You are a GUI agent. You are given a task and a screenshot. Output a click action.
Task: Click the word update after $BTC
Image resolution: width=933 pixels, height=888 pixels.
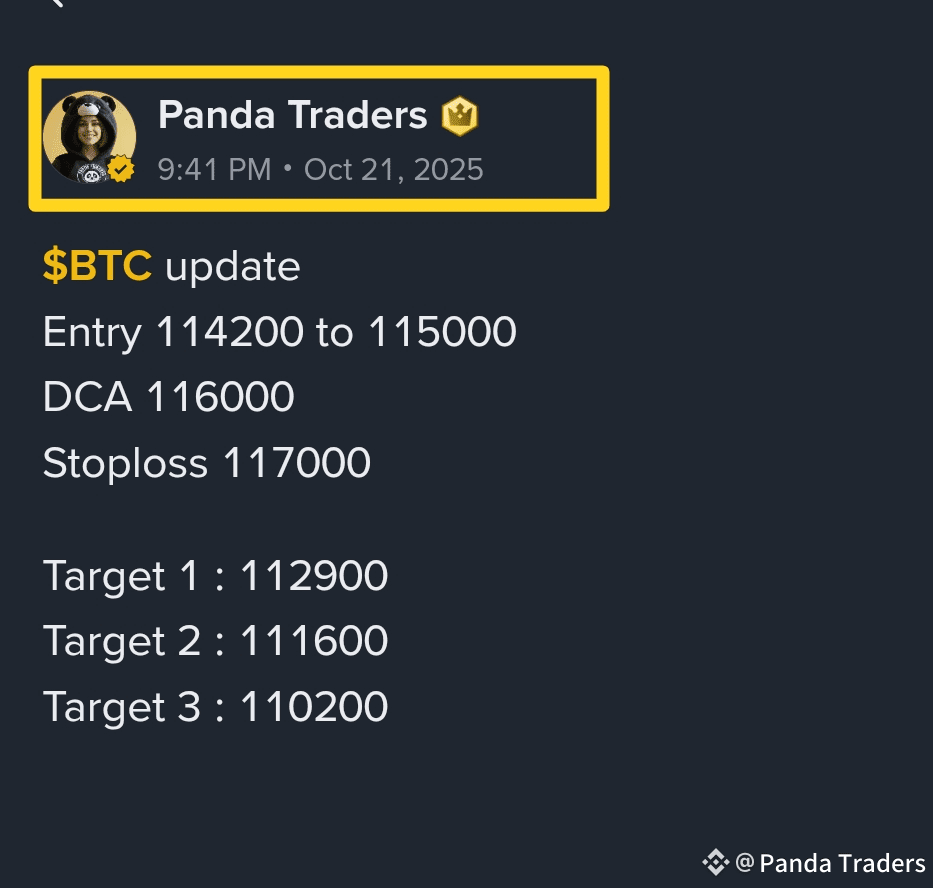[x=233, y=267]
